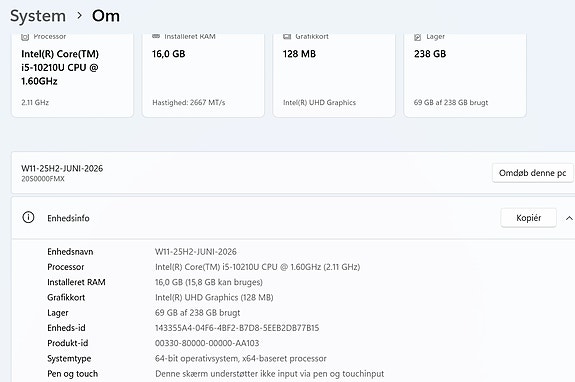The width and height of the screenshot is (575, 382).
Task: Select the 128 MB Grafikkort card
Action: pyautogui.click(x=334, y=75)
